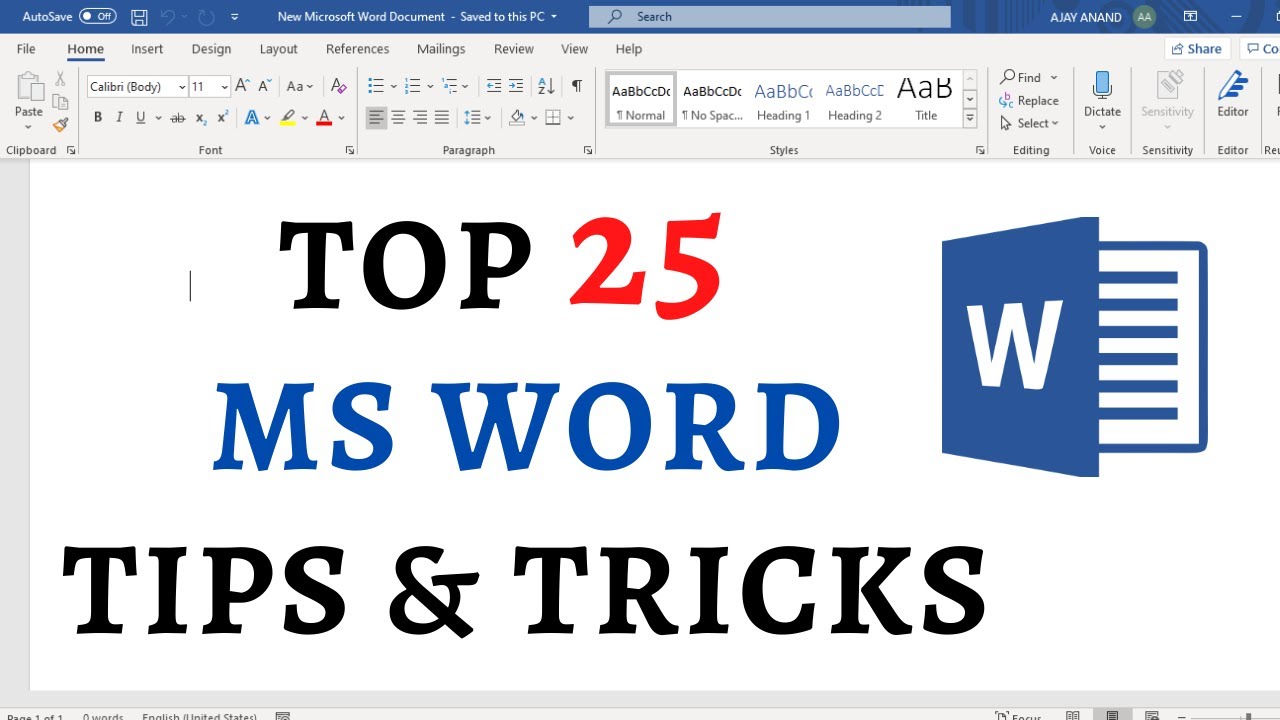
Task: Toggle Italic formatting
Action: pos(119,118)
